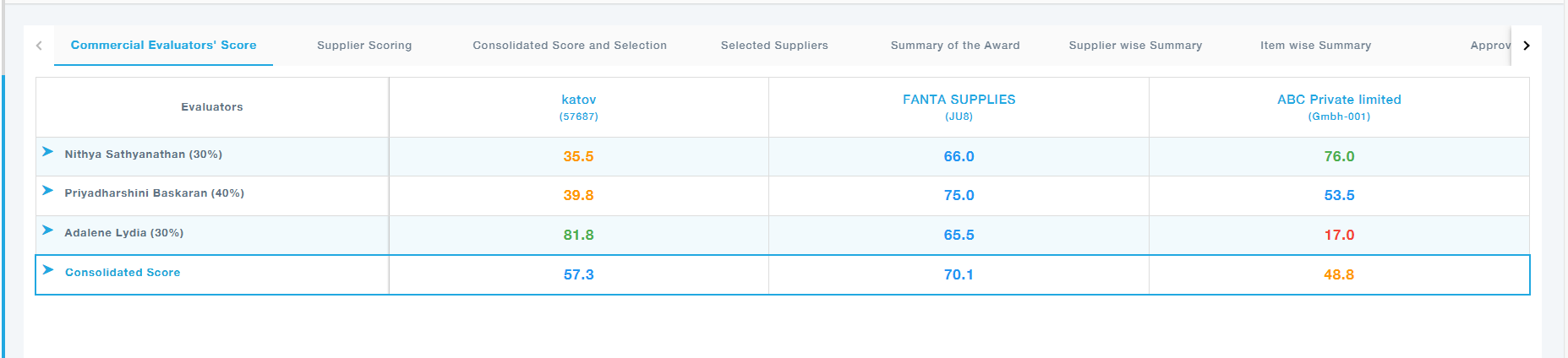
Task: Click the Consolidated Score row label
Action: click(x=123, y=273)
